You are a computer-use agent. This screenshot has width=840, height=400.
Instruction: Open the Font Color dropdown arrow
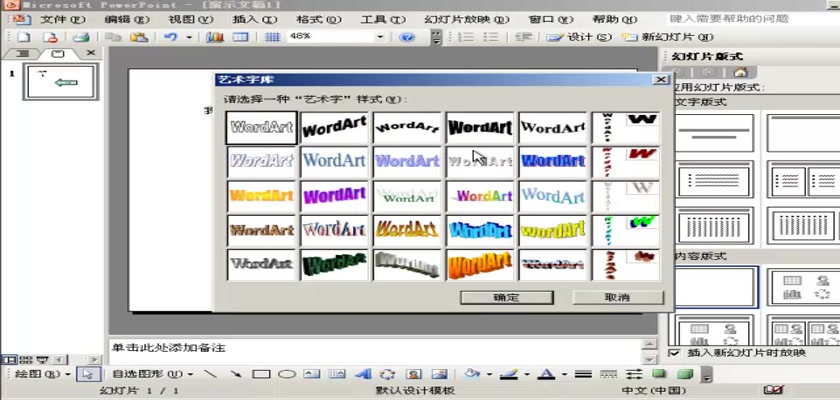click(x=564, y=374)
